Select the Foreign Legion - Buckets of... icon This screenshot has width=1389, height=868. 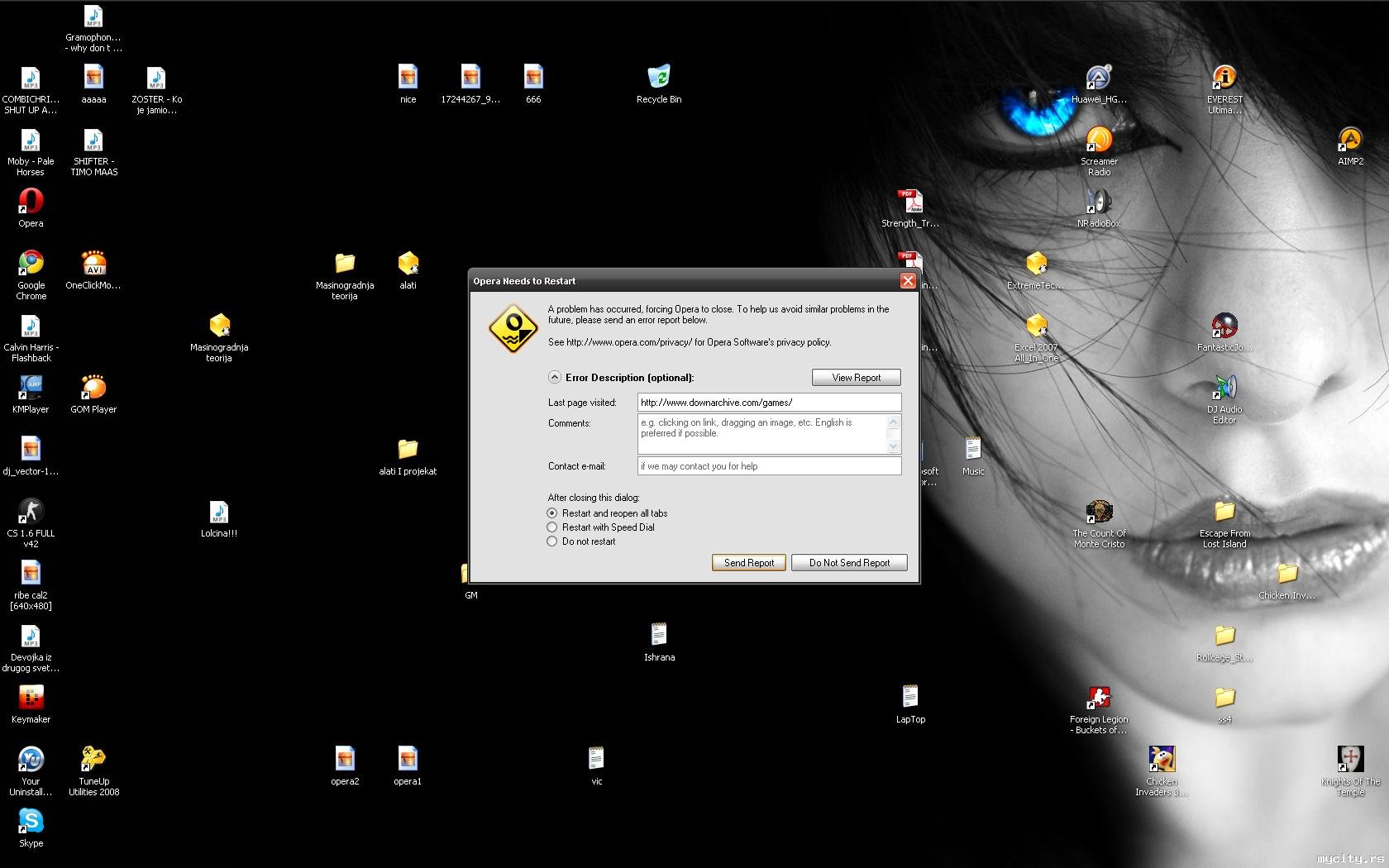(1099, 698)
